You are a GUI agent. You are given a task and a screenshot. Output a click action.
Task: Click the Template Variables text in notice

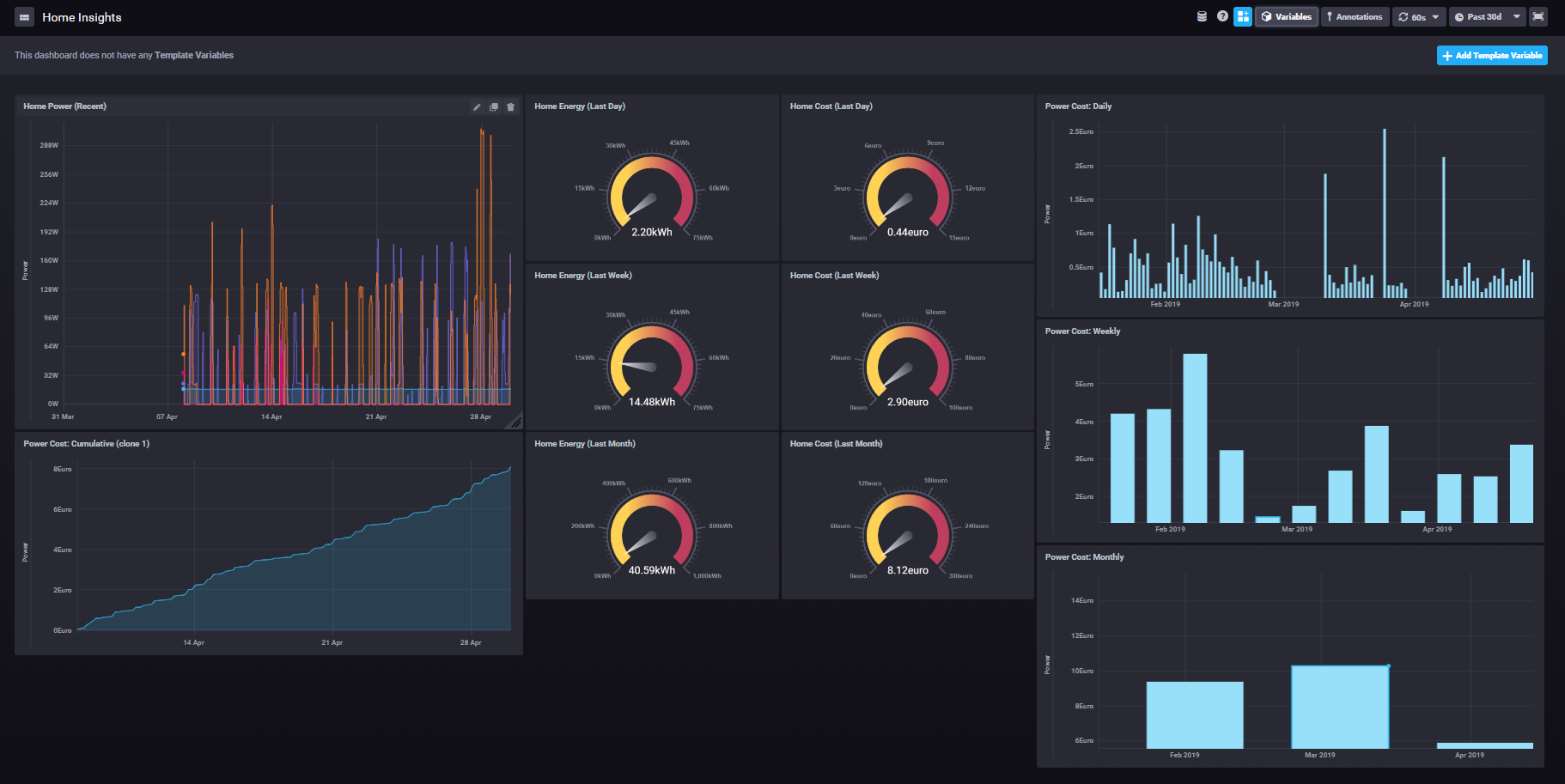click(194, 55)
